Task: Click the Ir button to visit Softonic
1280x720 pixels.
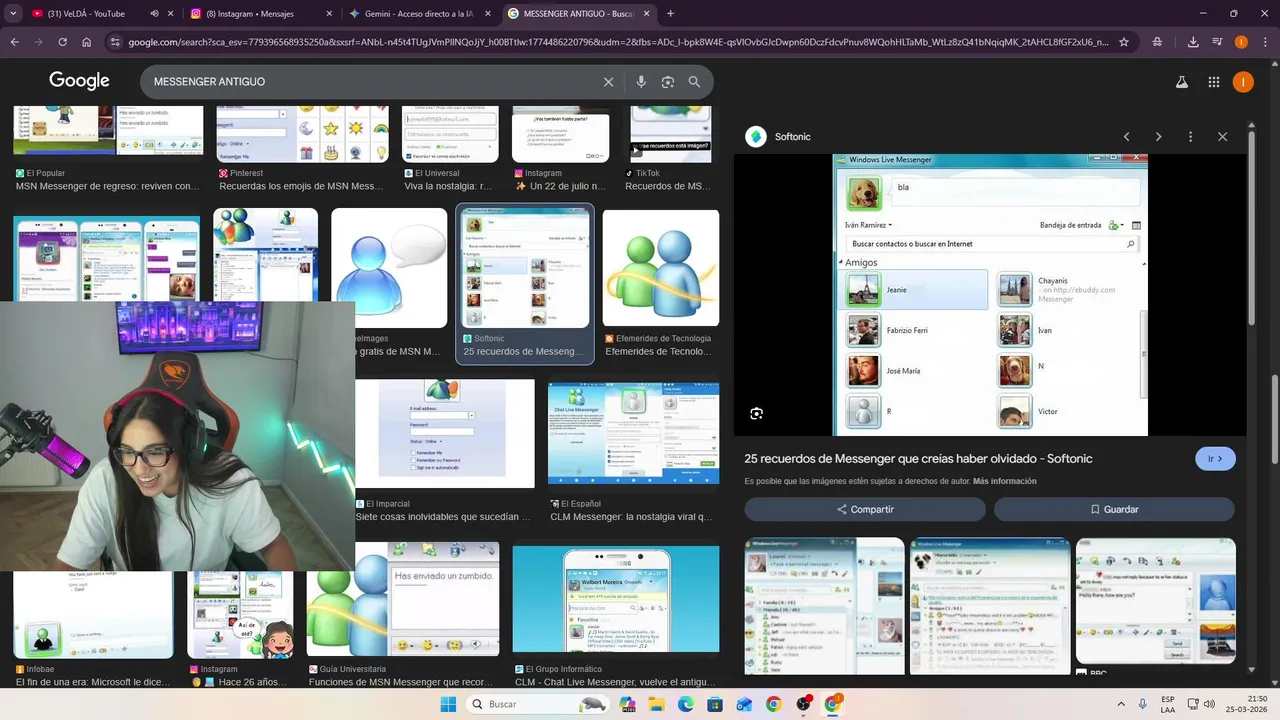Action: [1215, 459]
